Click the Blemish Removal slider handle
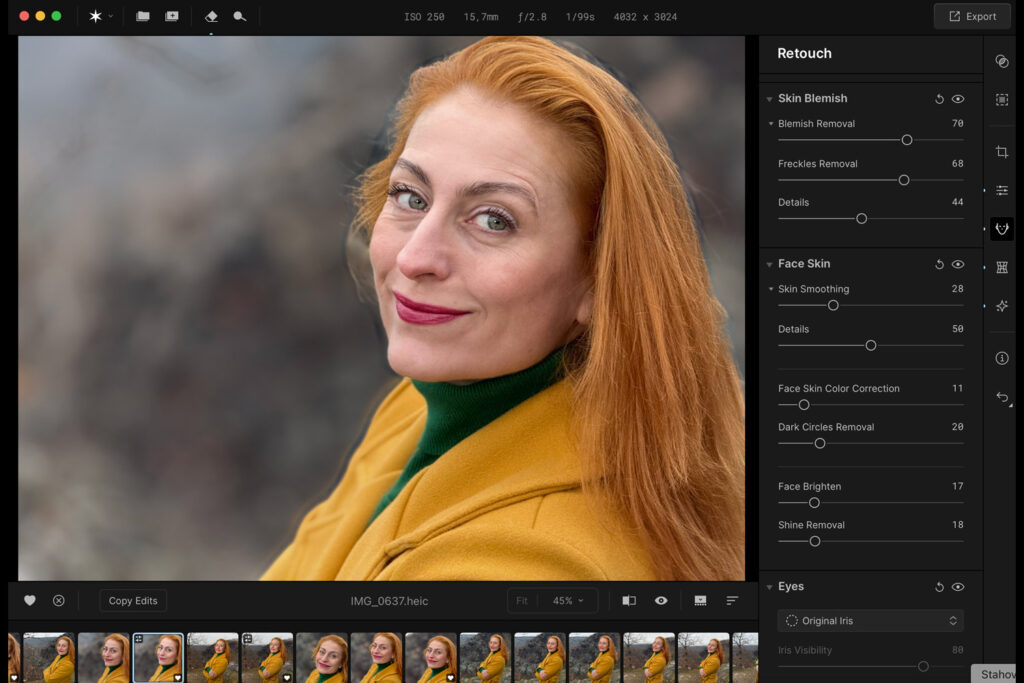The image size is (1024, 683). point(907,140)
